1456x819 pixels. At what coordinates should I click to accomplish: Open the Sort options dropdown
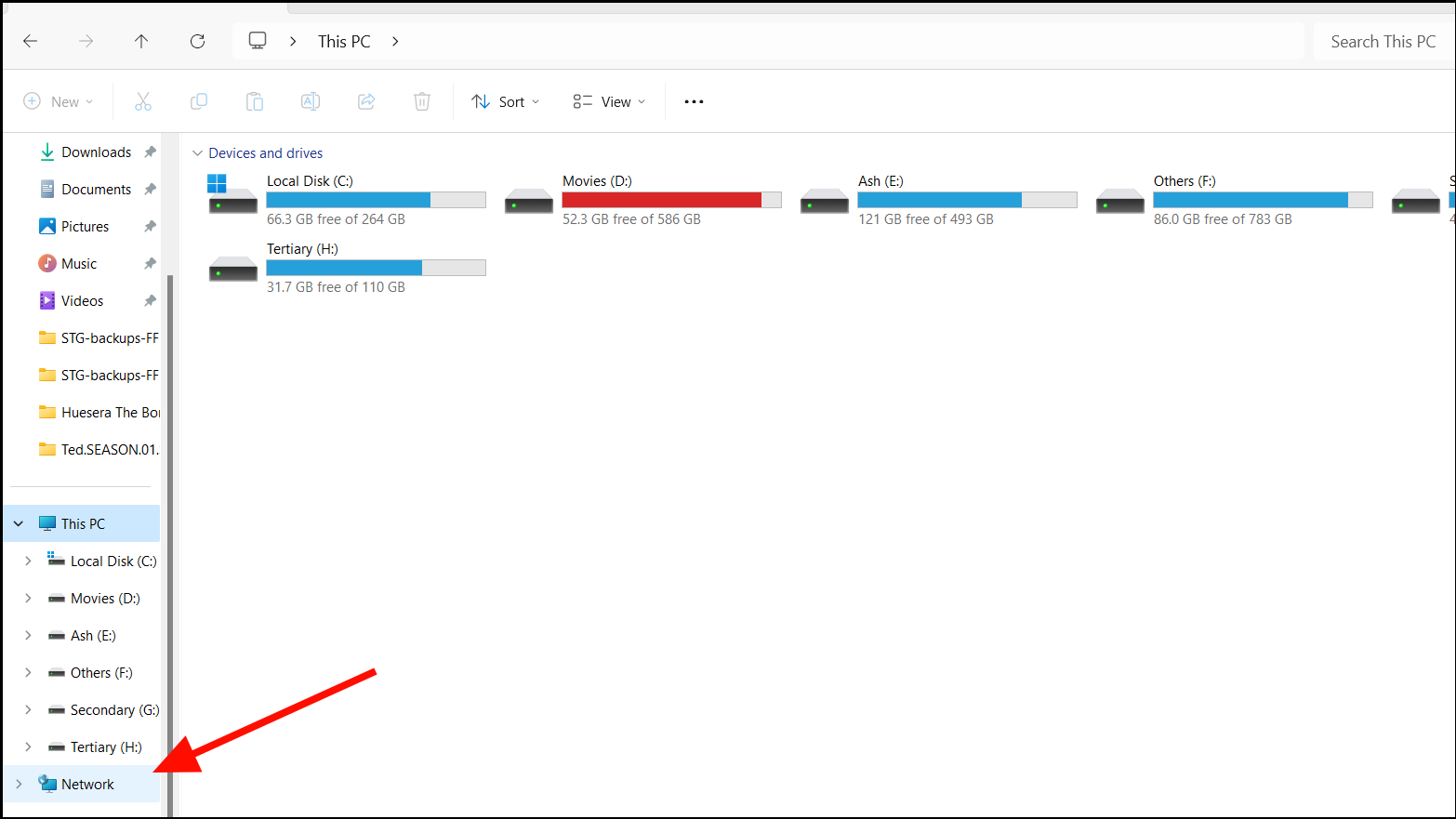[x=506, y=101]
